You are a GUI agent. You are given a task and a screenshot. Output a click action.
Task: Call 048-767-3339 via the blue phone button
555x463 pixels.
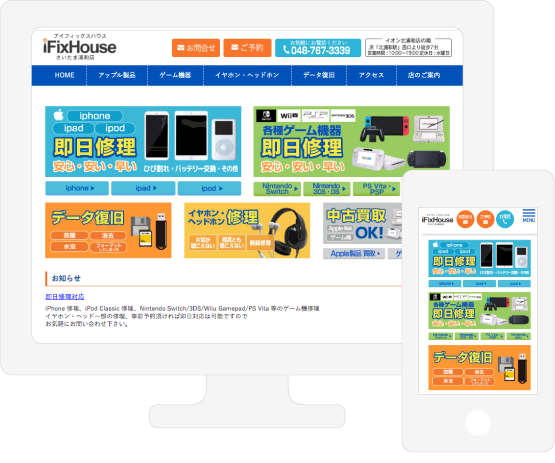tap(318, 48)
